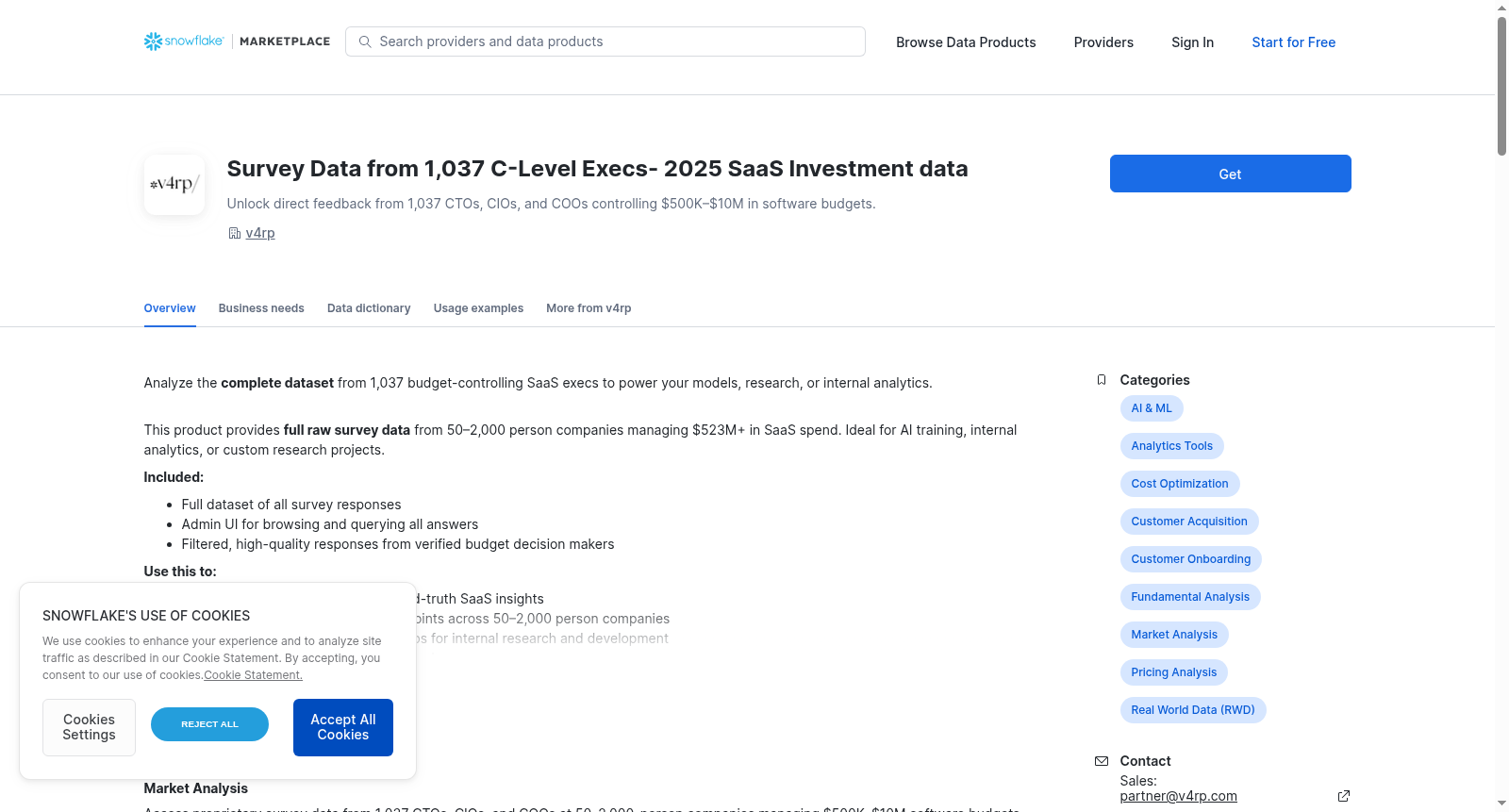The height and width of the screenshot is (812, 1509).
Task: Select the AI & ML category tag
Action: 1152,408
